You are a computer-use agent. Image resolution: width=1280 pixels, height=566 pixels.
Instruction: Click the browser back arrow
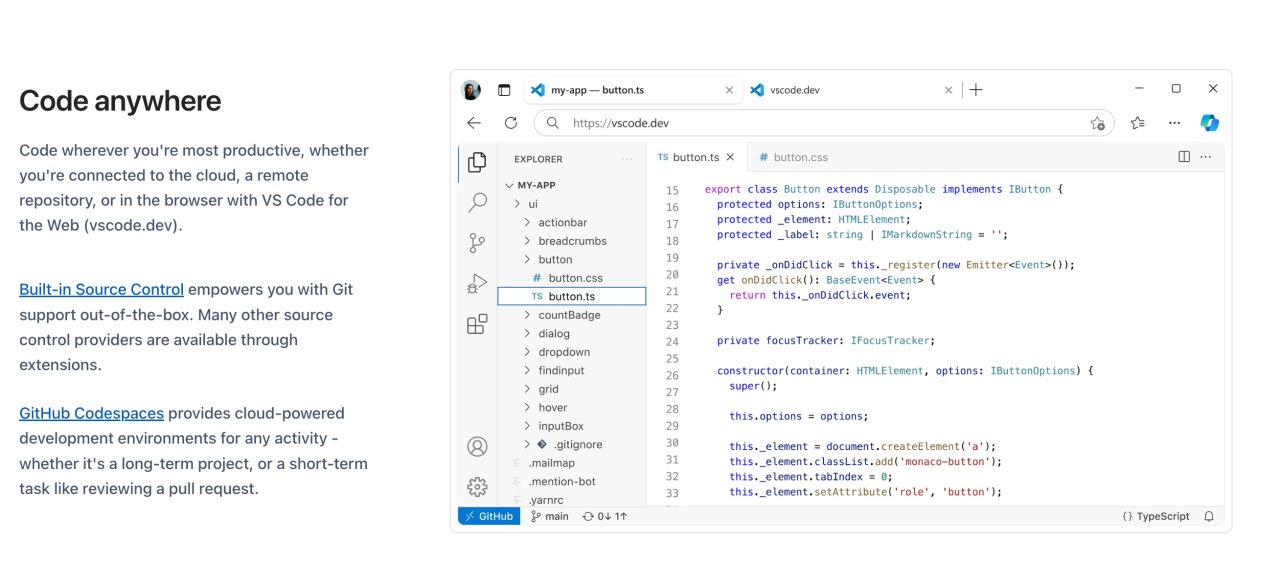474,123
